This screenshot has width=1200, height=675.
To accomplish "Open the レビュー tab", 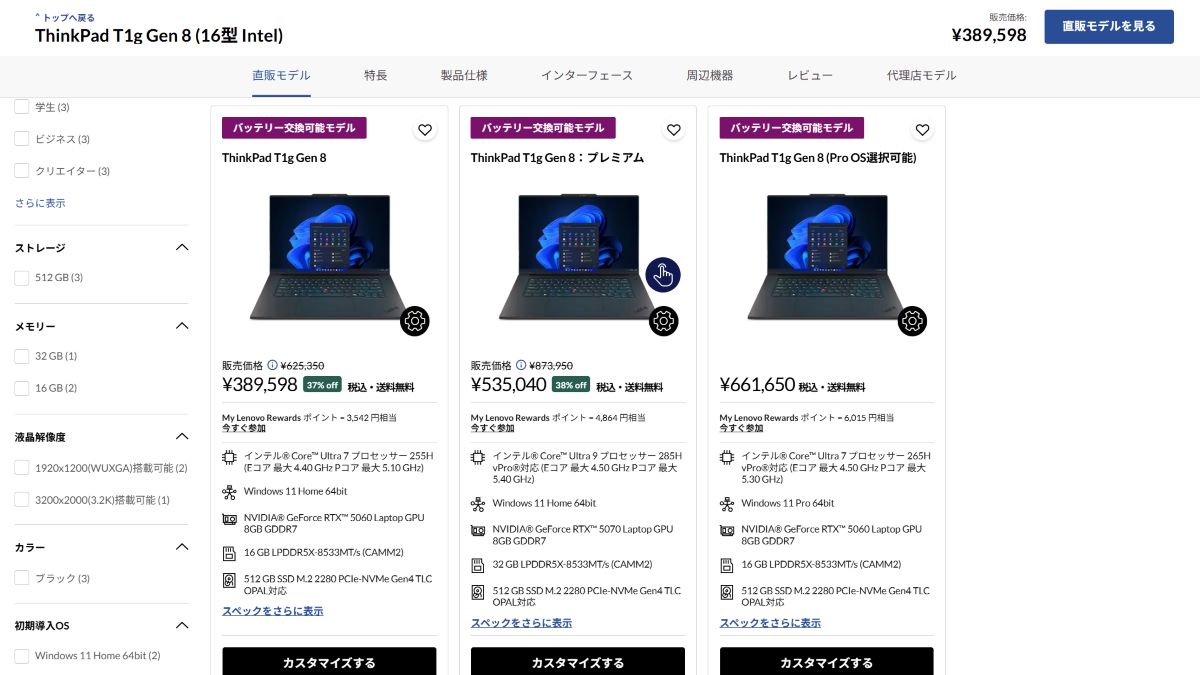I will pyautogui.click(x=810, y=76).
